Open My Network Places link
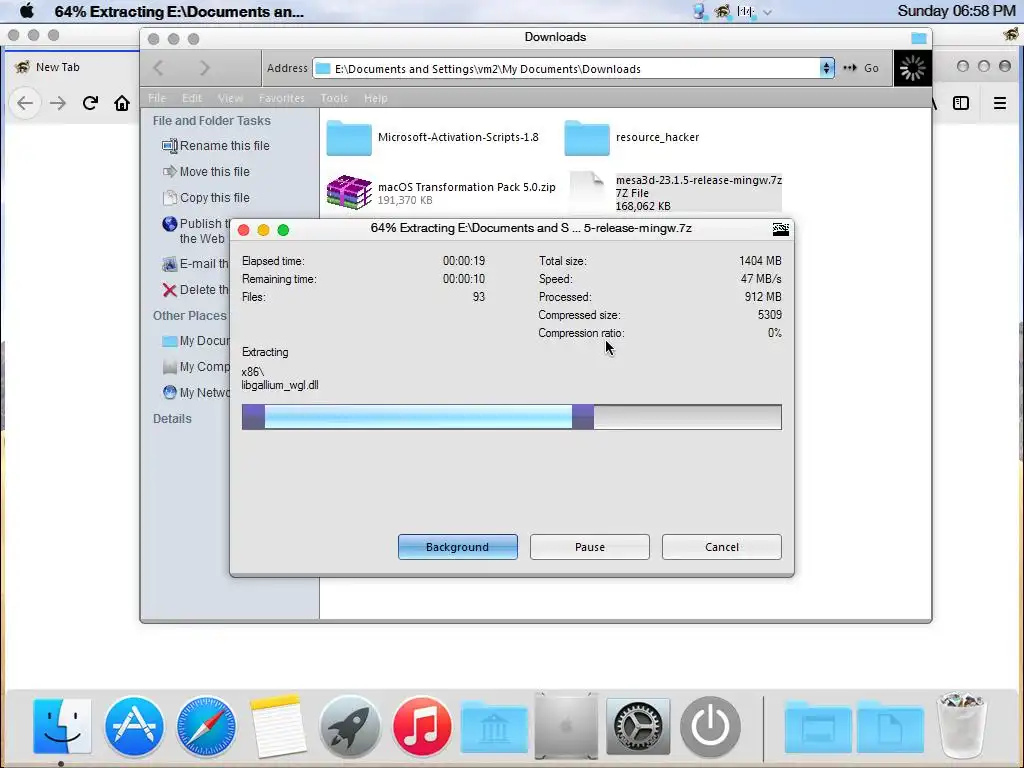Viewport: 1024px width, 768px height. pyautogui.click(x=196, y=392)
